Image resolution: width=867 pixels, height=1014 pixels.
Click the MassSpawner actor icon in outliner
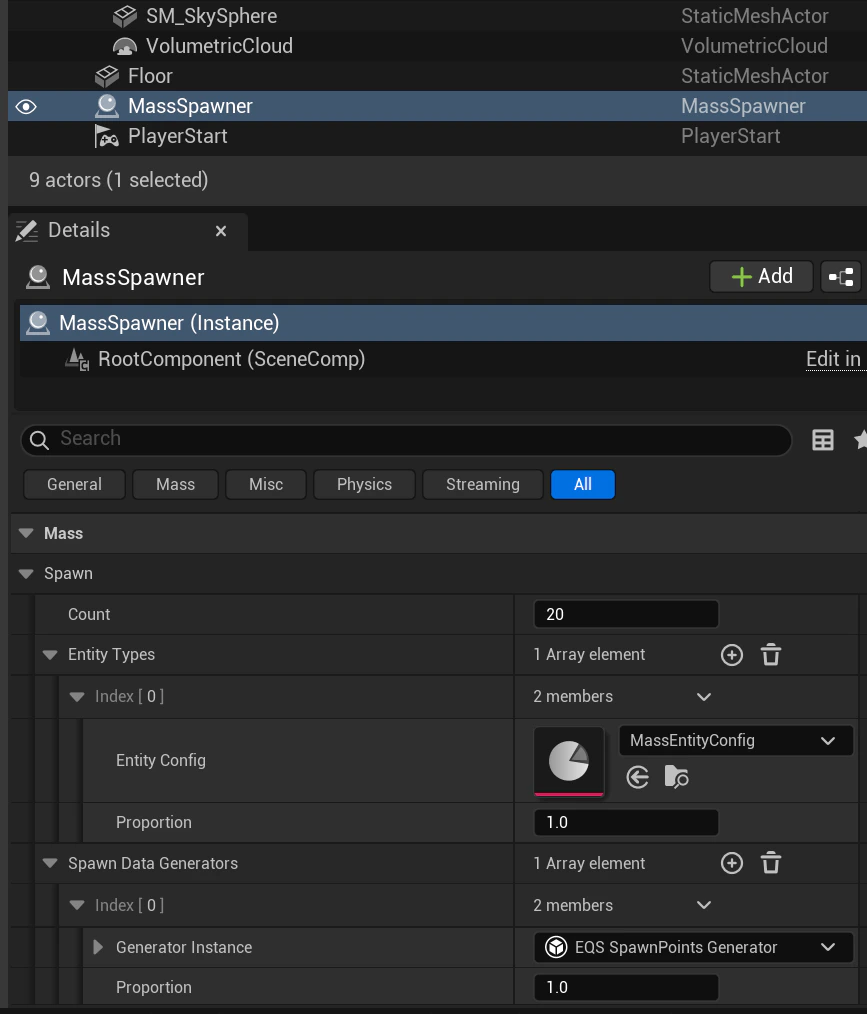click(x=107, y=106)
